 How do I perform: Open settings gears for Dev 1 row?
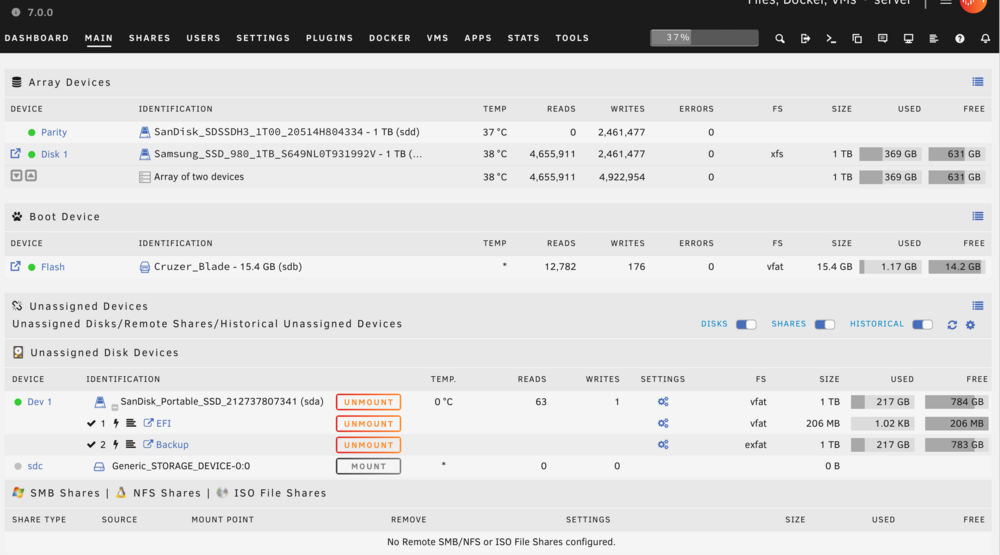(x=663, y=402)
